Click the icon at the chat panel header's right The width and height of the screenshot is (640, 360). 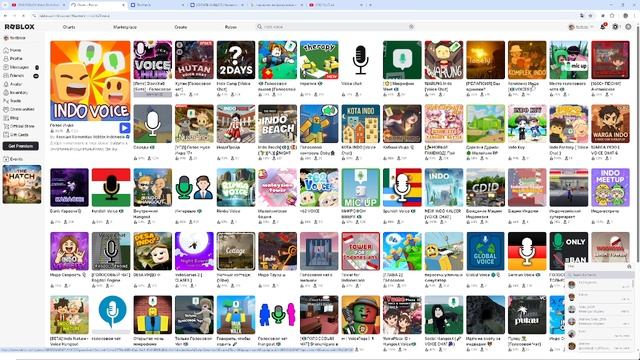coord(629,267)
